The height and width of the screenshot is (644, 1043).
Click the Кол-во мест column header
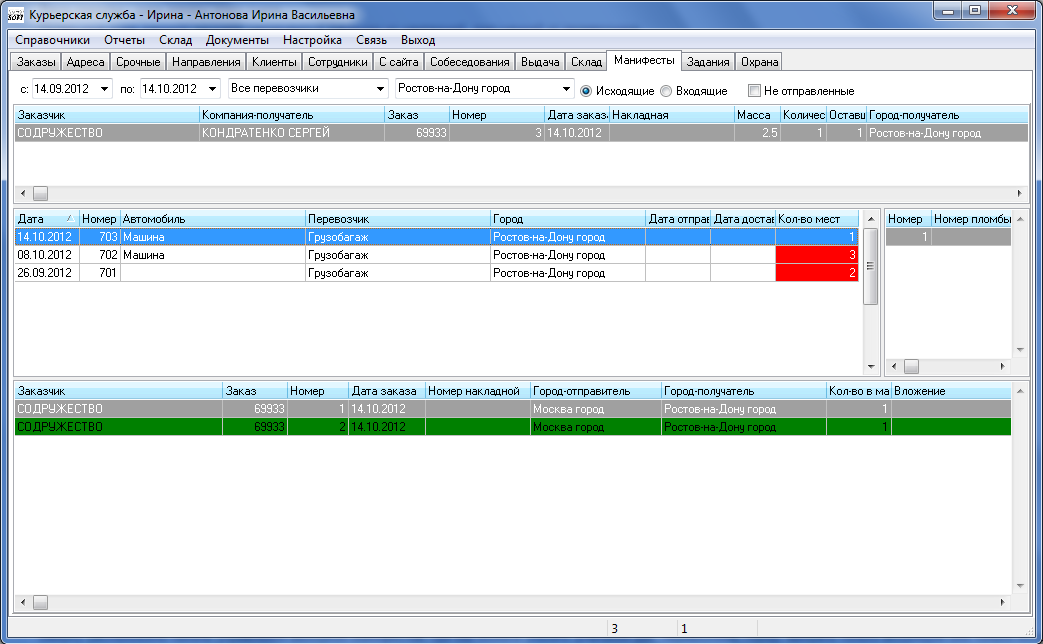click(x=818, y=219)
